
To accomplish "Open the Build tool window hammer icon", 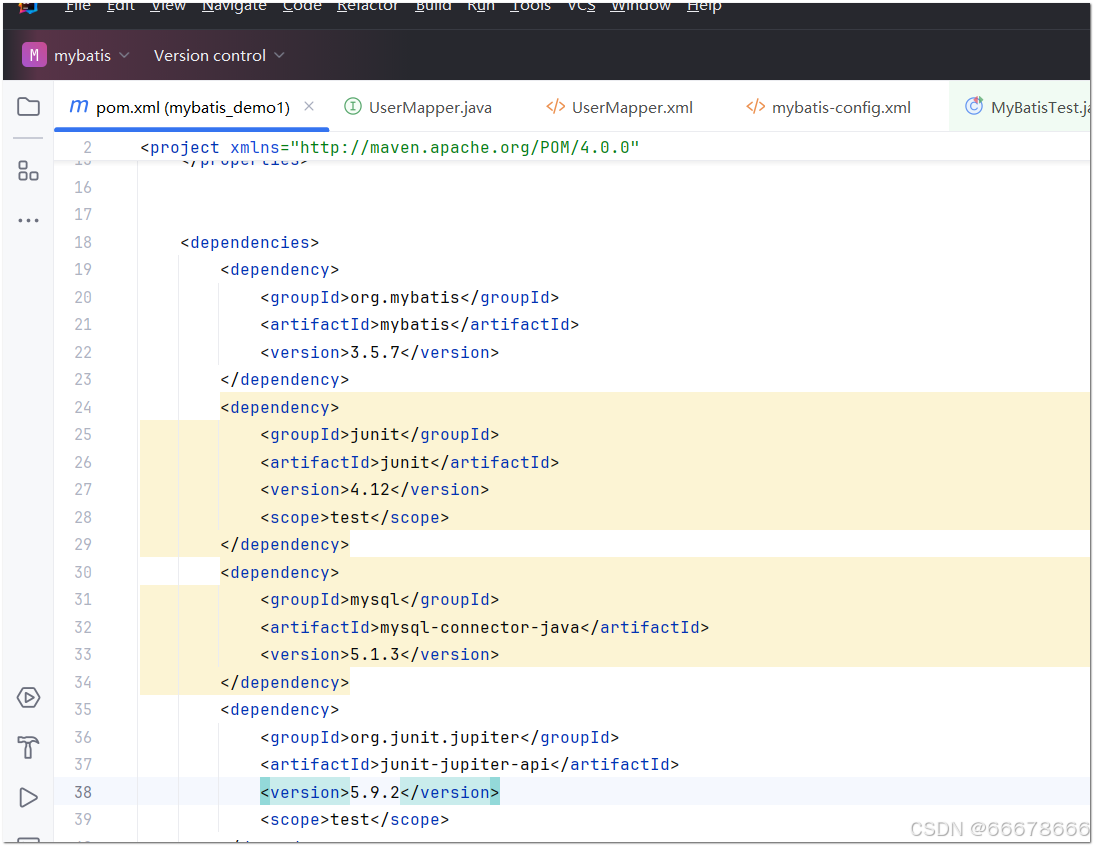I will point(28,748).
